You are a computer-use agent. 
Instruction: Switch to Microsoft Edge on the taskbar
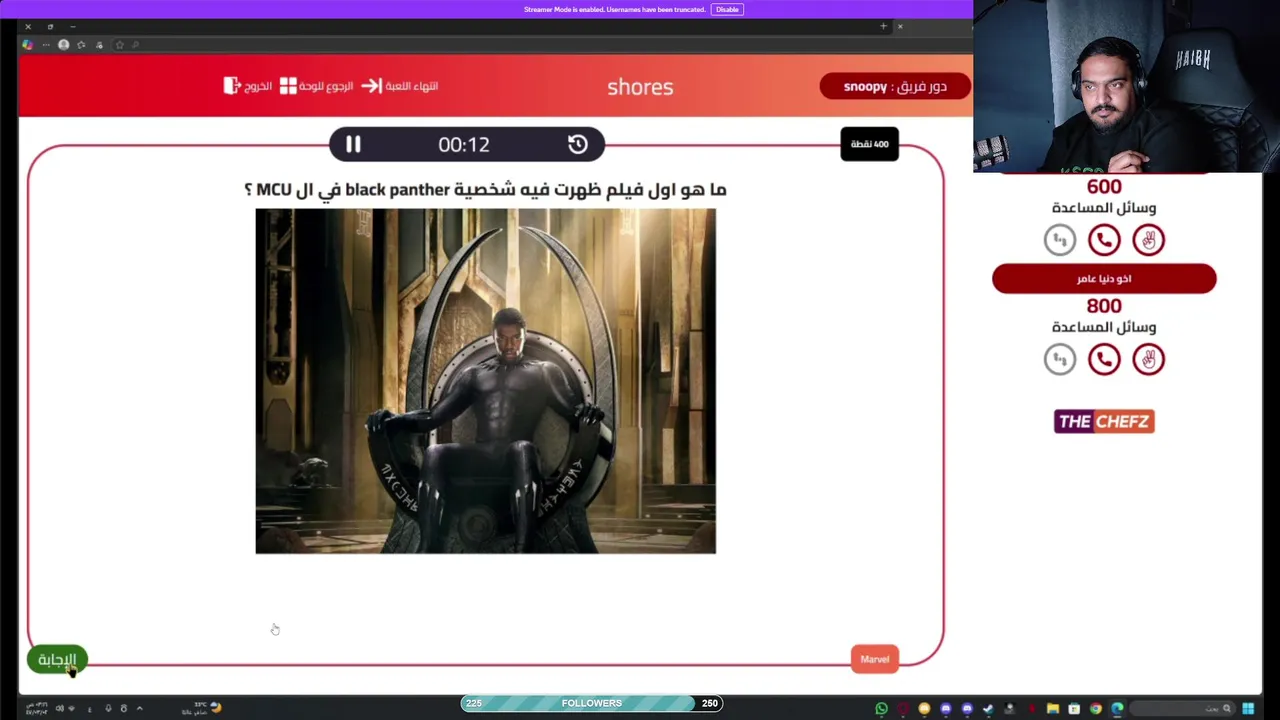tap(1117, 709)
